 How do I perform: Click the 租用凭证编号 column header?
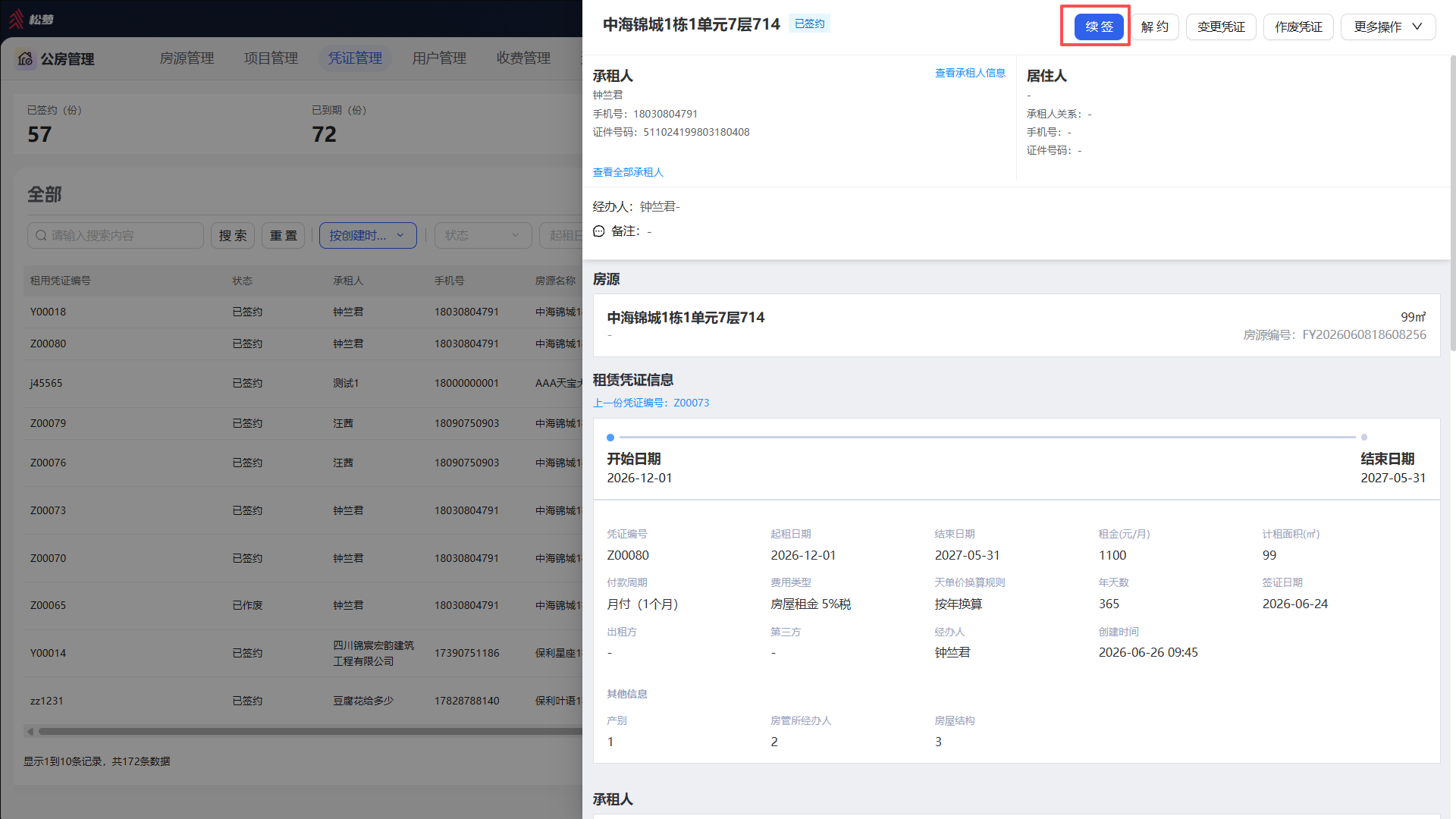pos(60,281)
